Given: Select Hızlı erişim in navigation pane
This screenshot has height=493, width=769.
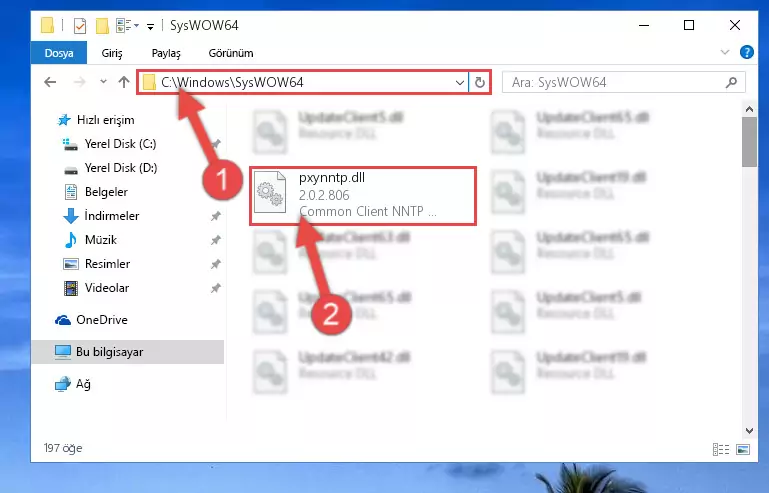Looking at the screenshot, I should click(105, 120).
